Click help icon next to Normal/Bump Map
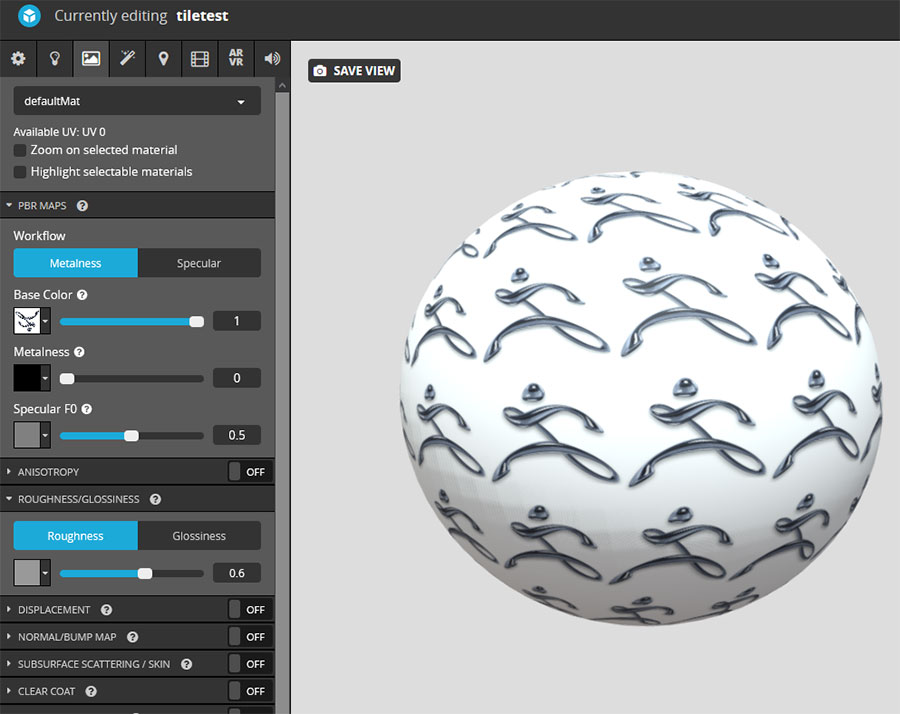The height and width of the screenshot is (714, 900). pos(132,637)
